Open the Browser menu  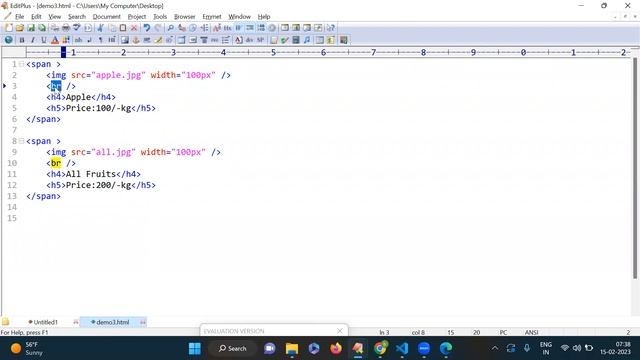click(x=184, y=17)
